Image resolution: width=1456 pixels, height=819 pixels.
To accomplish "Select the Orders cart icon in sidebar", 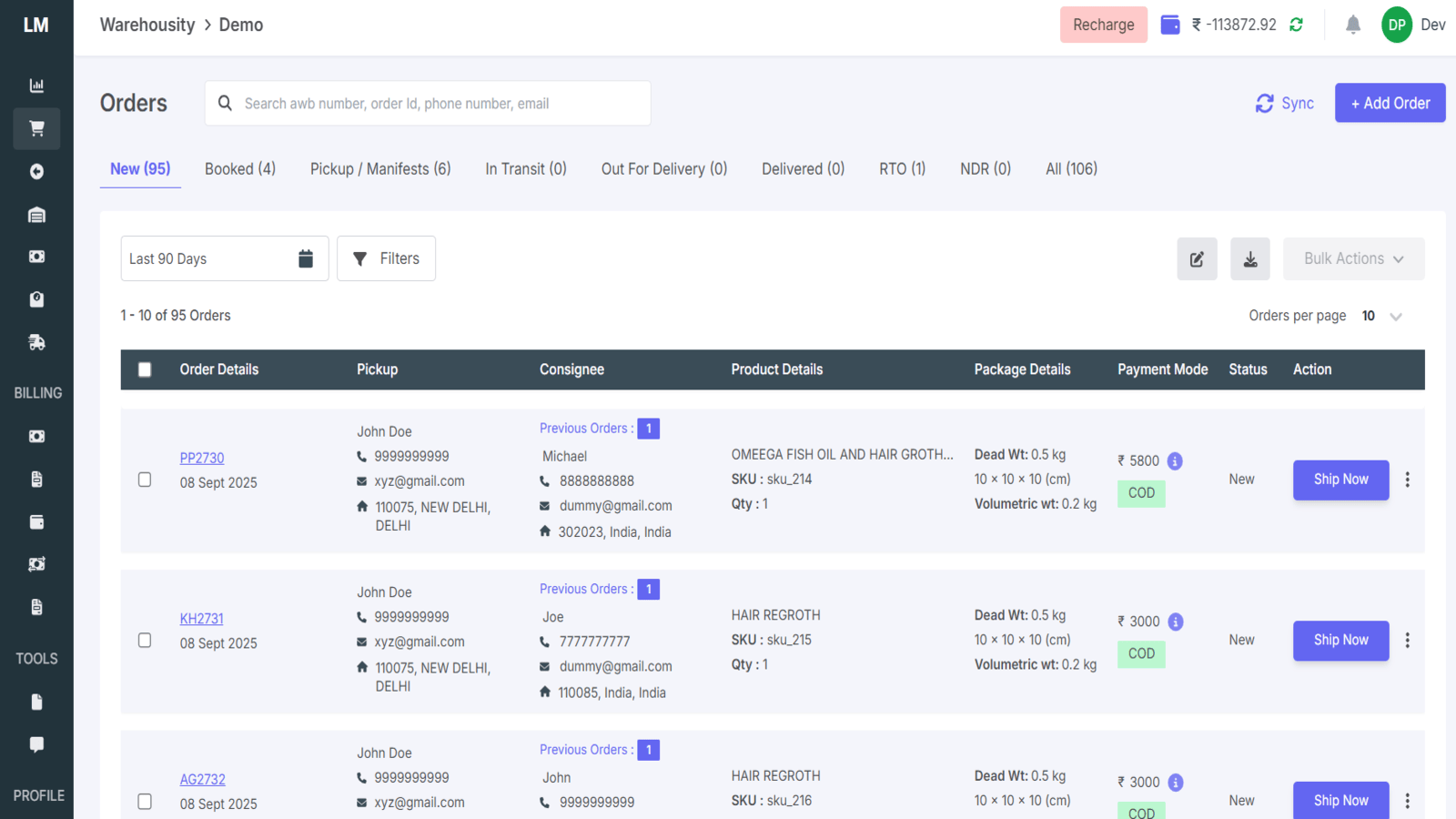I will pos(36,128).
